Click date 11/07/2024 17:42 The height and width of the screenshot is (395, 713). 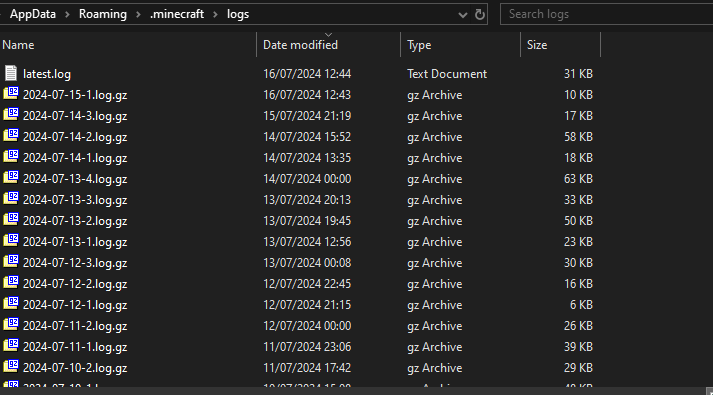tap(307, 367)
